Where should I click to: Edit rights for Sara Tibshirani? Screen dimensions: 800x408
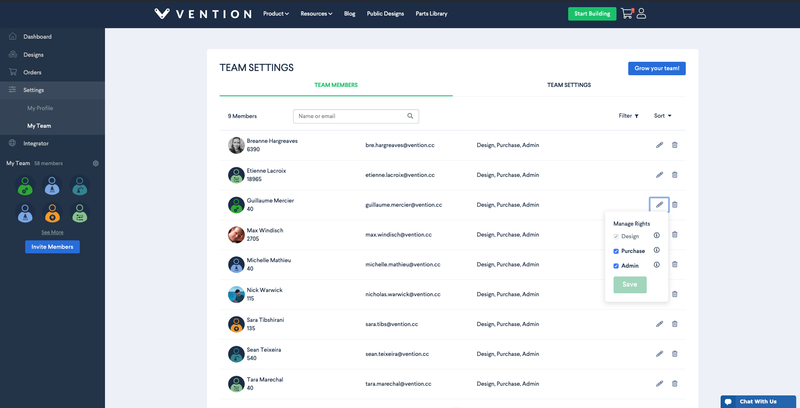pos(659,324)
